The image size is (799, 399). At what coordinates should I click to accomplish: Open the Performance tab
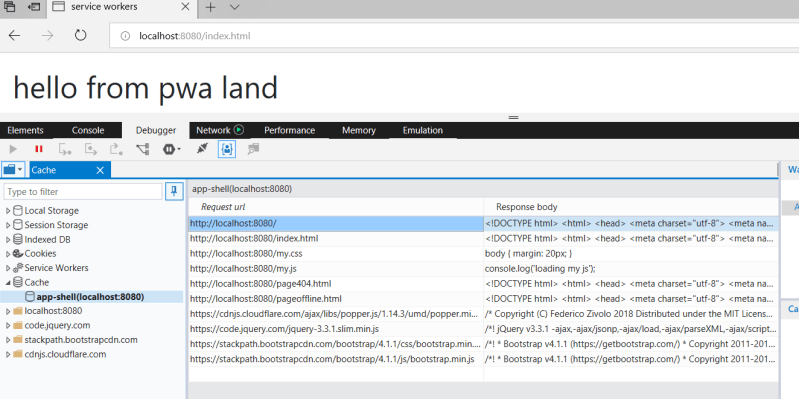click(289, 130)
